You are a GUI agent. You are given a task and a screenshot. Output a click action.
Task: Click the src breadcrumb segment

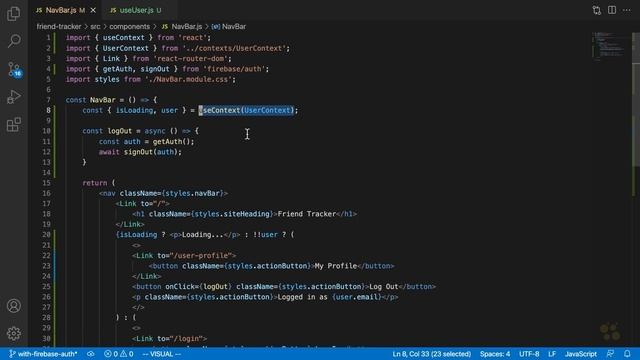(x=95, y=27)
